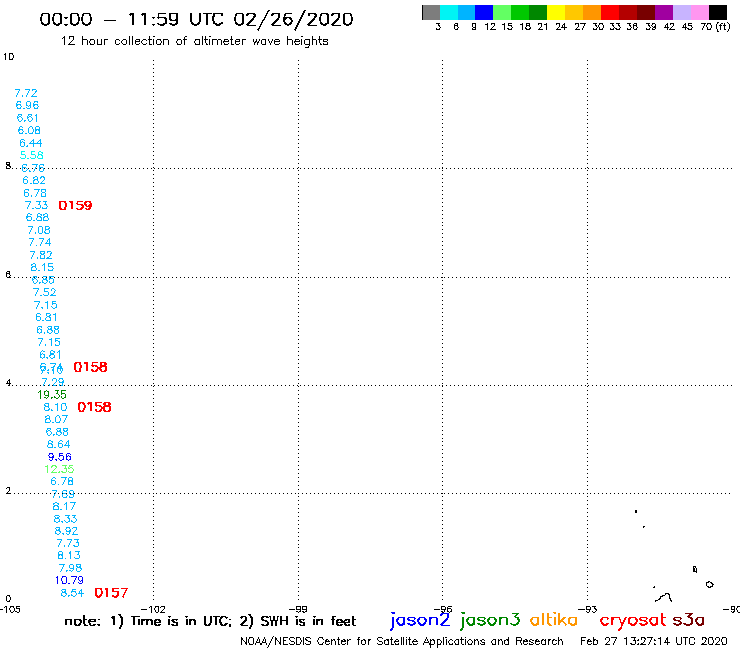This screenshot has height=650, width=740.
Task: Click the Feb 27 13:27:14 UTC timestamp
Action: tap(654, 641)
